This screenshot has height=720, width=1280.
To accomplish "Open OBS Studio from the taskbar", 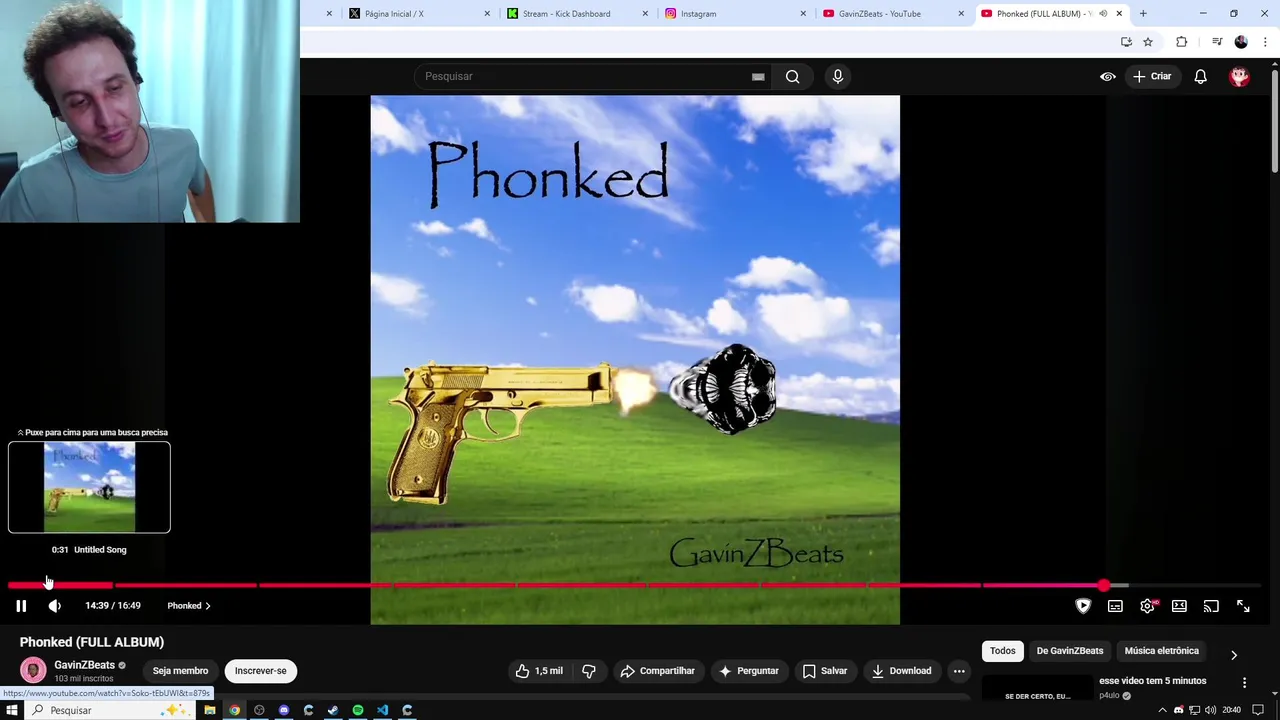I will [x=259, y=711].
